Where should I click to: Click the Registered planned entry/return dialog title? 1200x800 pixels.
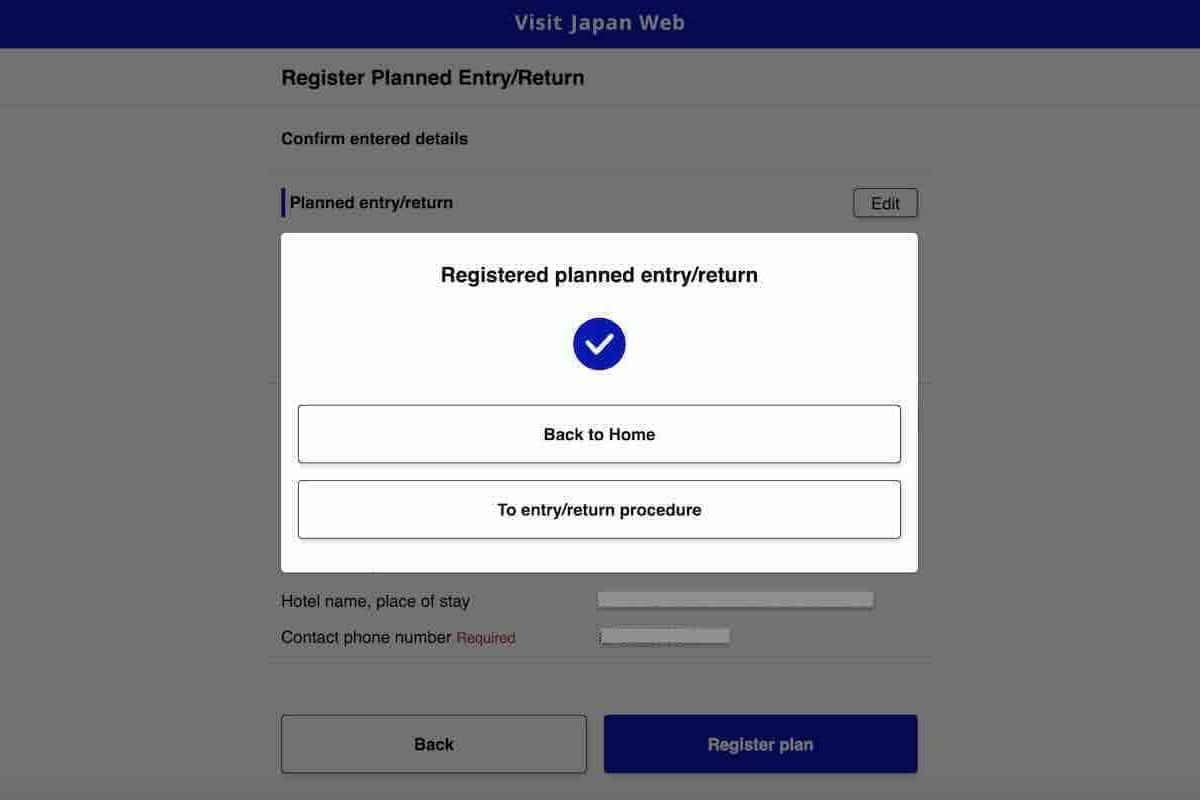coord(599,275)
